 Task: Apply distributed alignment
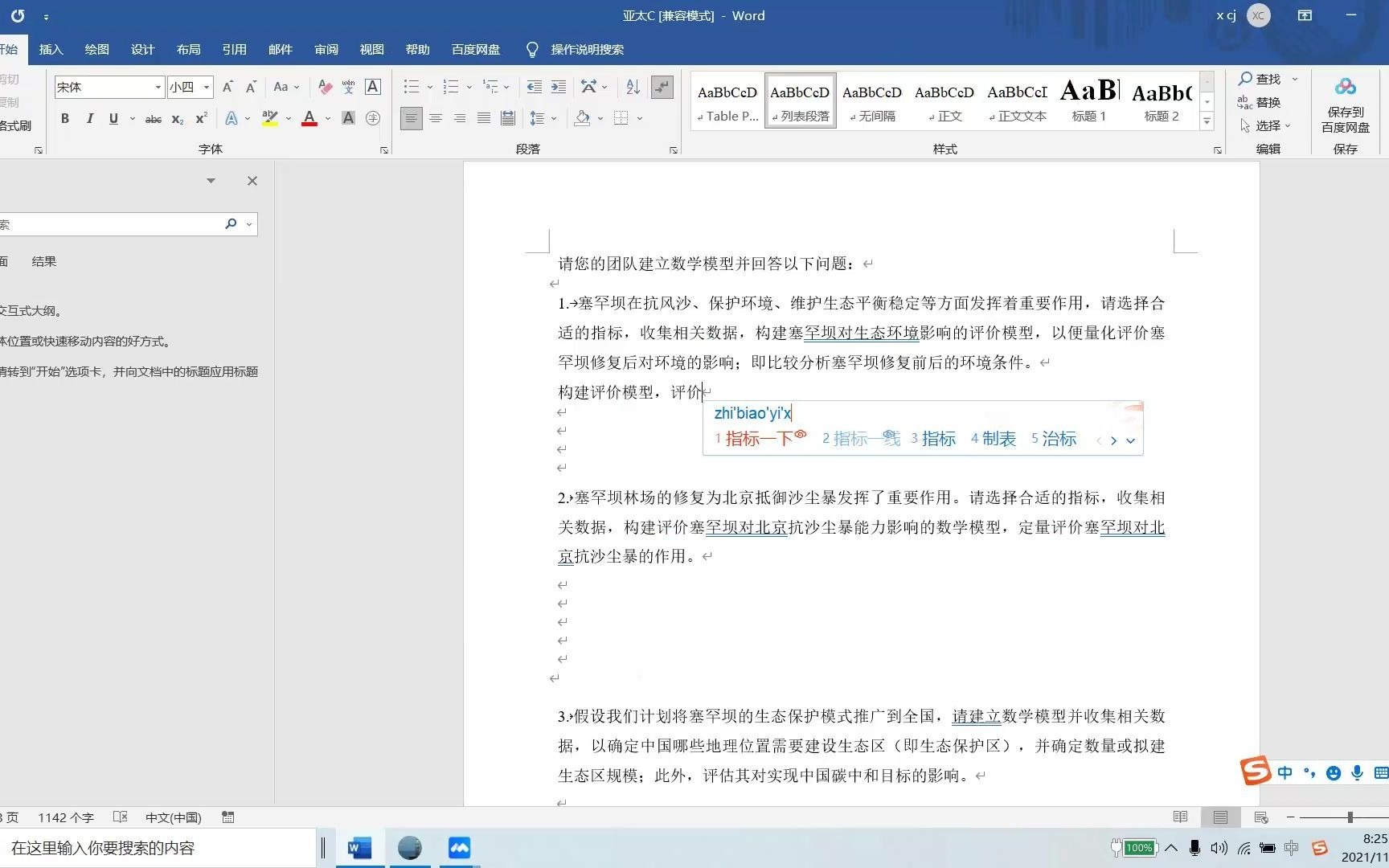[x=508, y=118]
